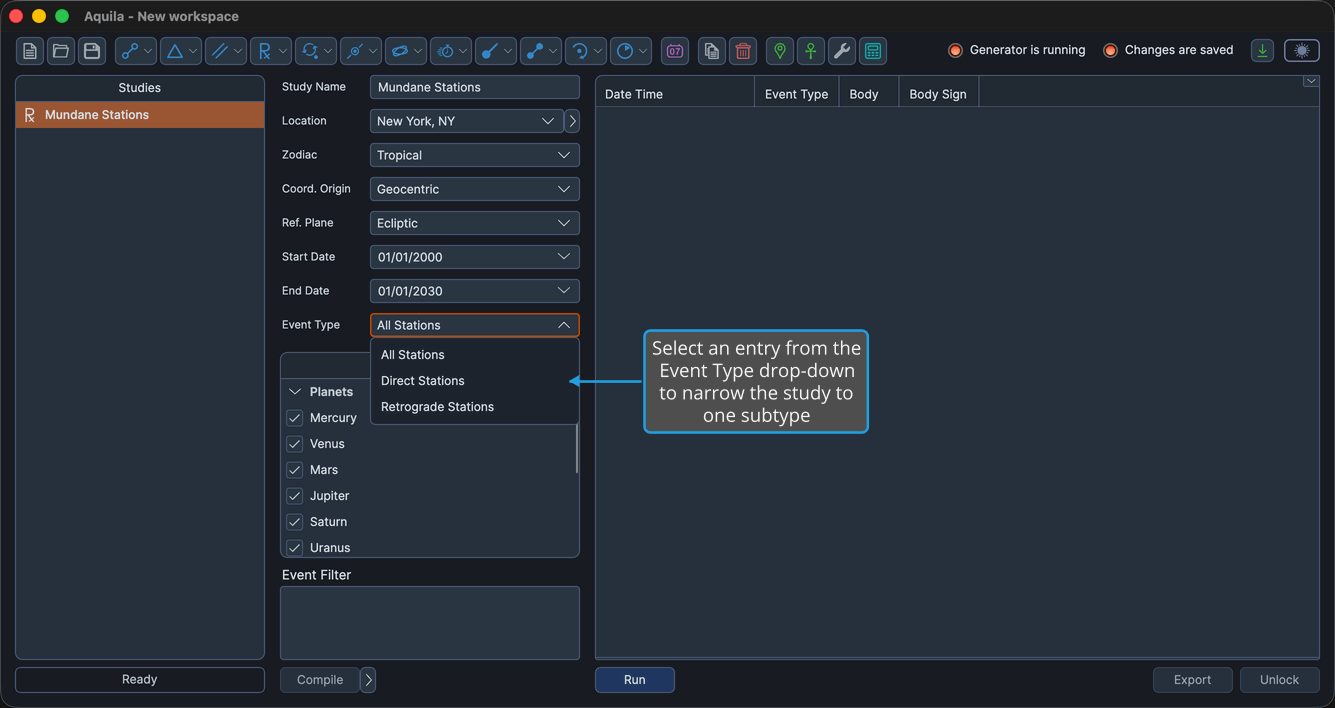Edit the Study Name field
Viewport: 1335px width, 708px height.
475,87
